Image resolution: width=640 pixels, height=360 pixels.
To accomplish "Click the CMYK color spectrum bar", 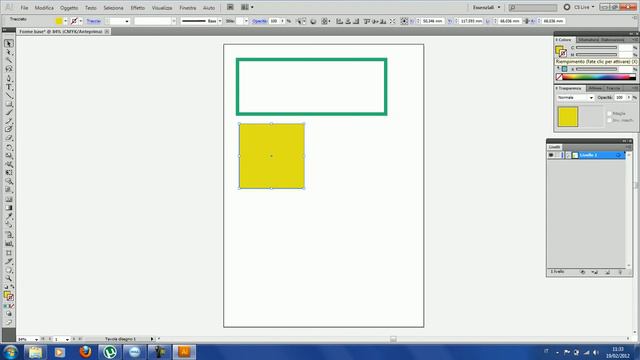I will coord(599,77).
